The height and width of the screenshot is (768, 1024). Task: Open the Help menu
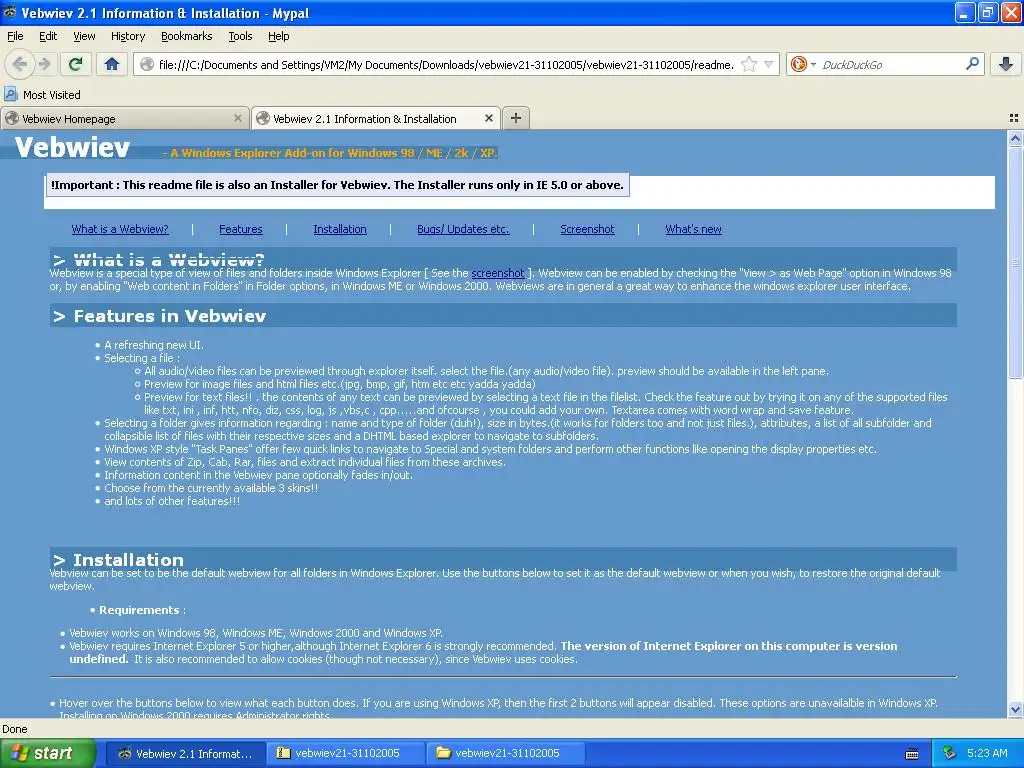(x=279, y=36)
